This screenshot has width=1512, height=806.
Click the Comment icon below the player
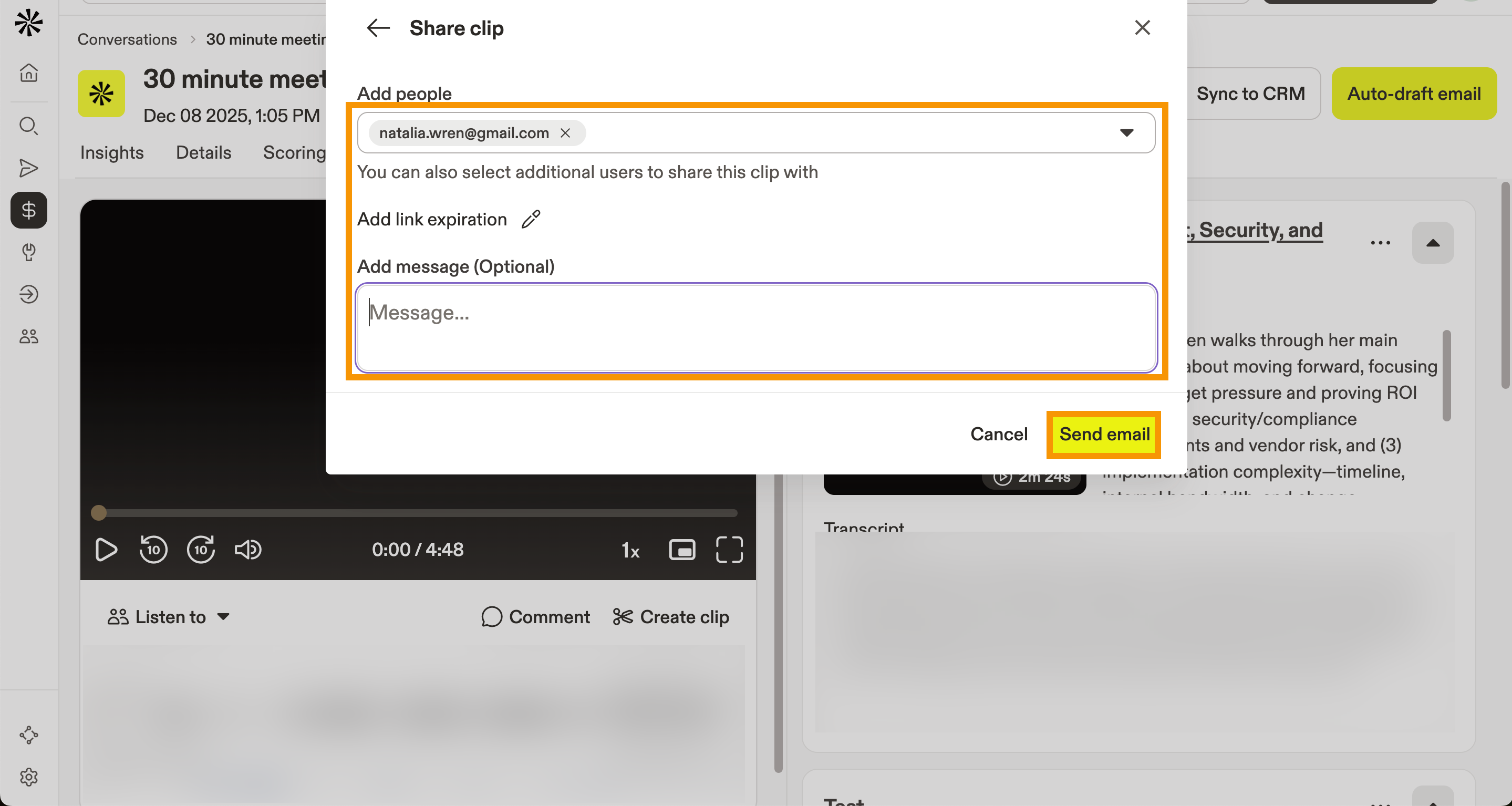pos(491,617)
